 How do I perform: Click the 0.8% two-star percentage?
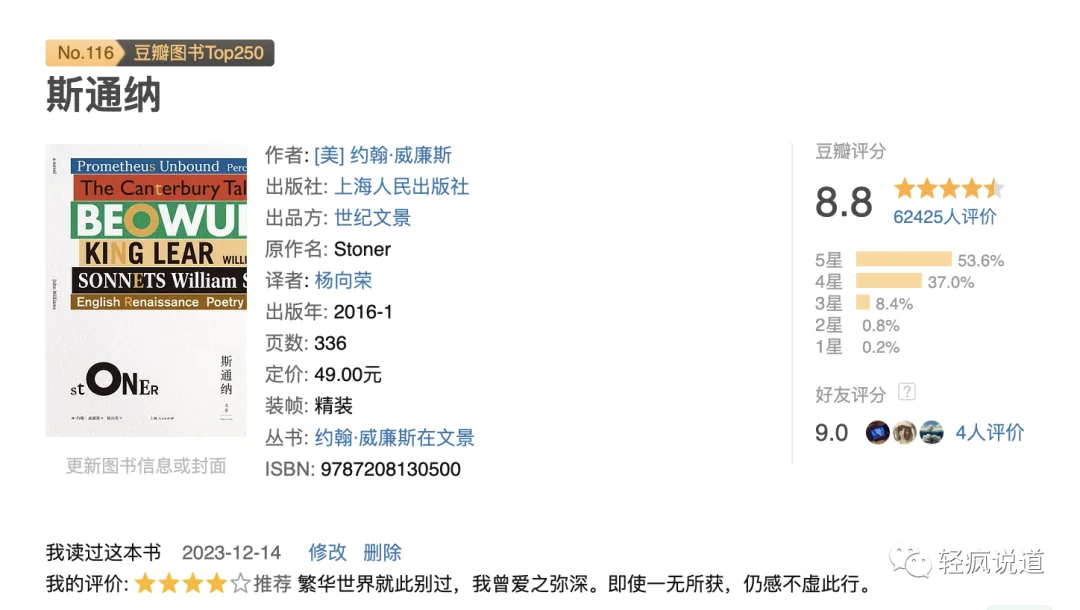[881, 326]
